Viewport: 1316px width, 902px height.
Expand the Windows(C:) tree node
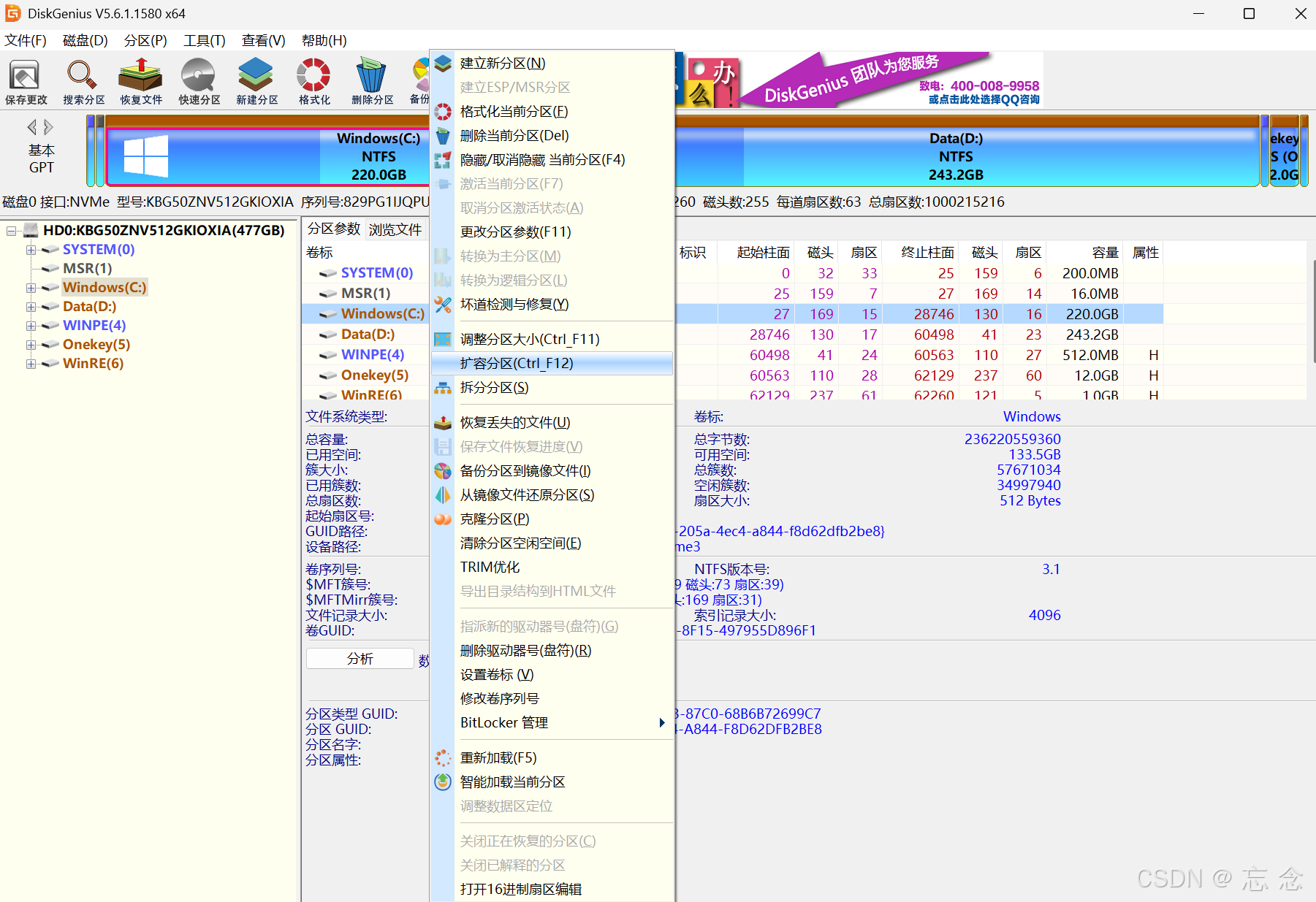tap(31, 288)
